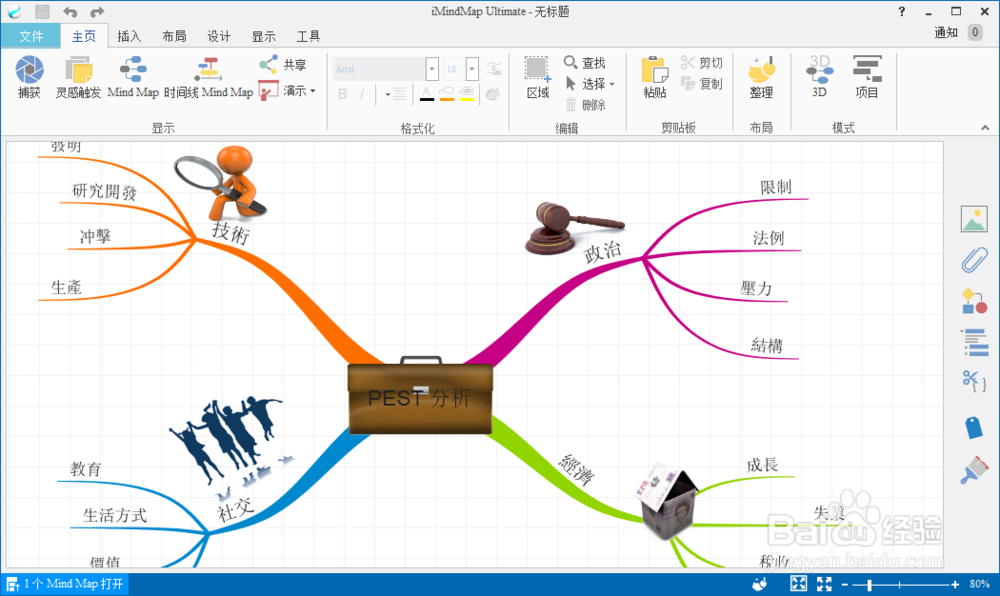Screen dimensions: 1000x596
Task: Switch to 3D mode
Action: (820, 76)
